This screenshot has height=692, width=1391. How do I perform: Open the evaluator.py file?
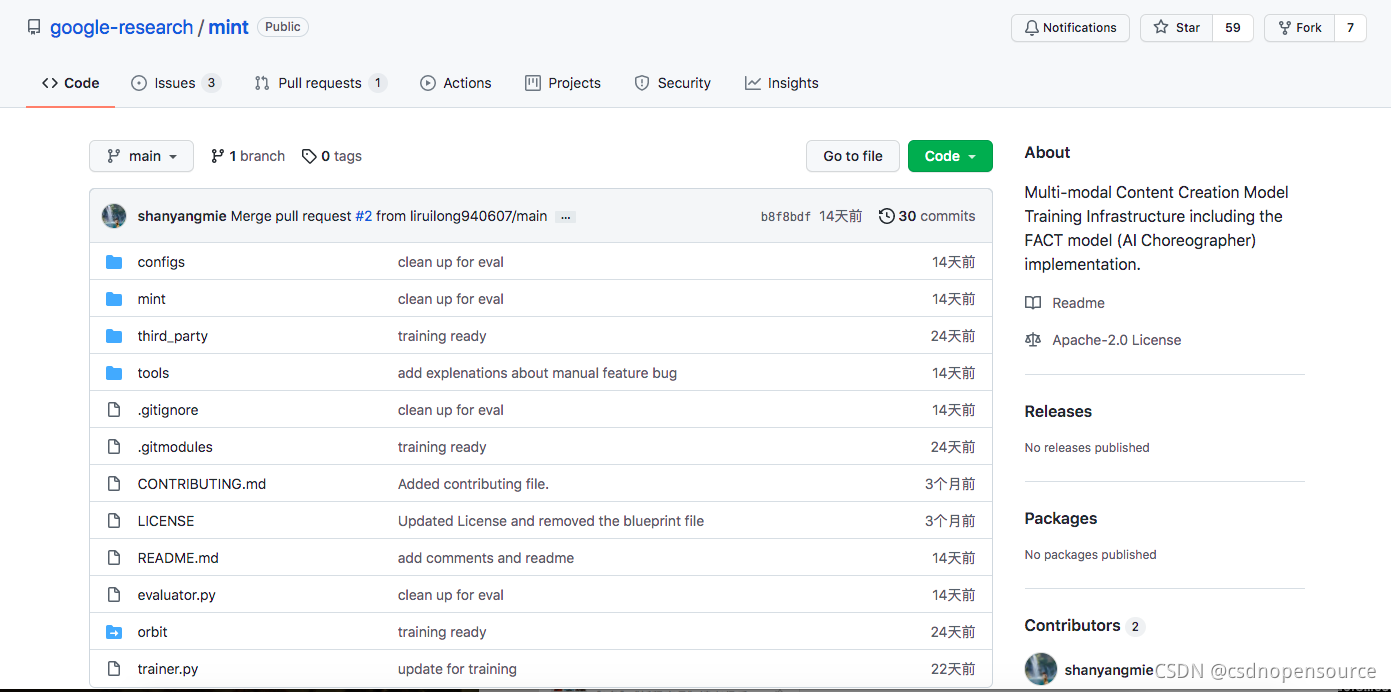tap(177, 595)
